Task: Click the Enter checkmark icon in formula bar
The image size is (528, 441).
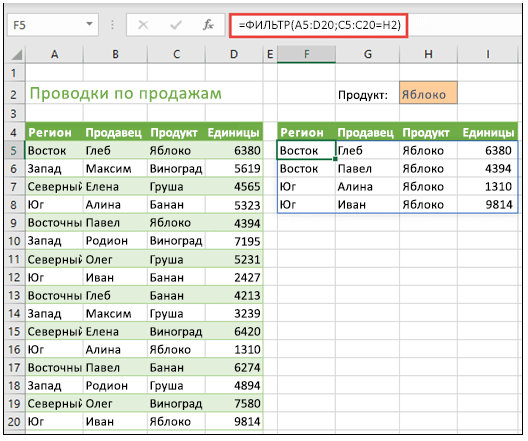Action: 176,25
